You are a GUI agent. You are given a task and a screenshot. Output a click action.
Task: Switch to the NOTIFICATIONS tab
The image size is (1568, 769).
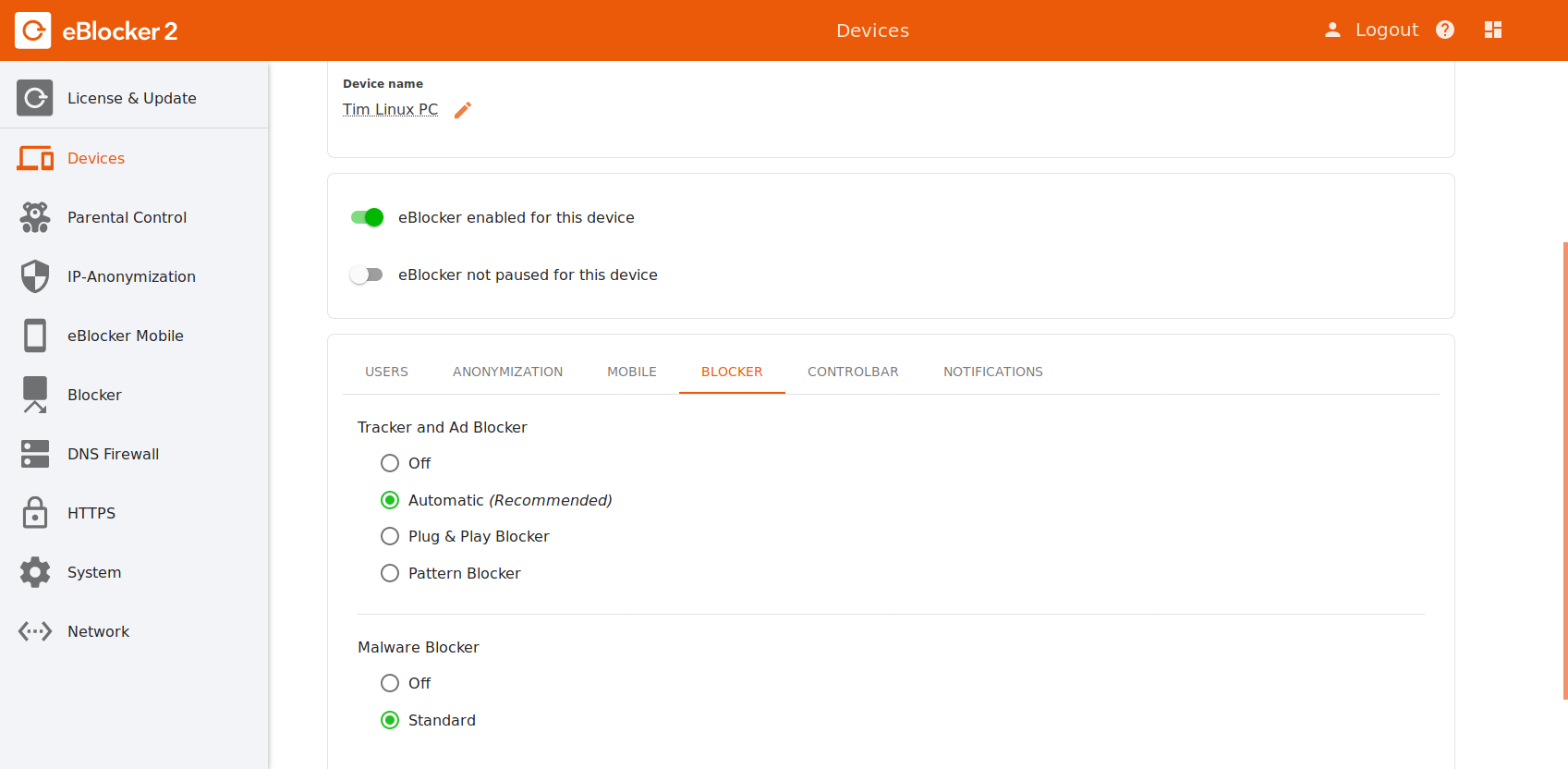(x=993, y=372)
